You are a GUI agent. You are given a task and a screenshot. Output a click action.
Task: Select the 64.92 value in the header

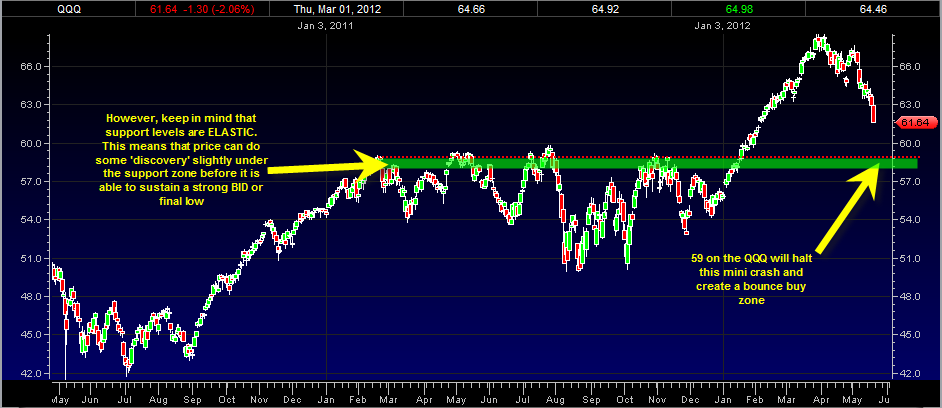click(603, 9)
